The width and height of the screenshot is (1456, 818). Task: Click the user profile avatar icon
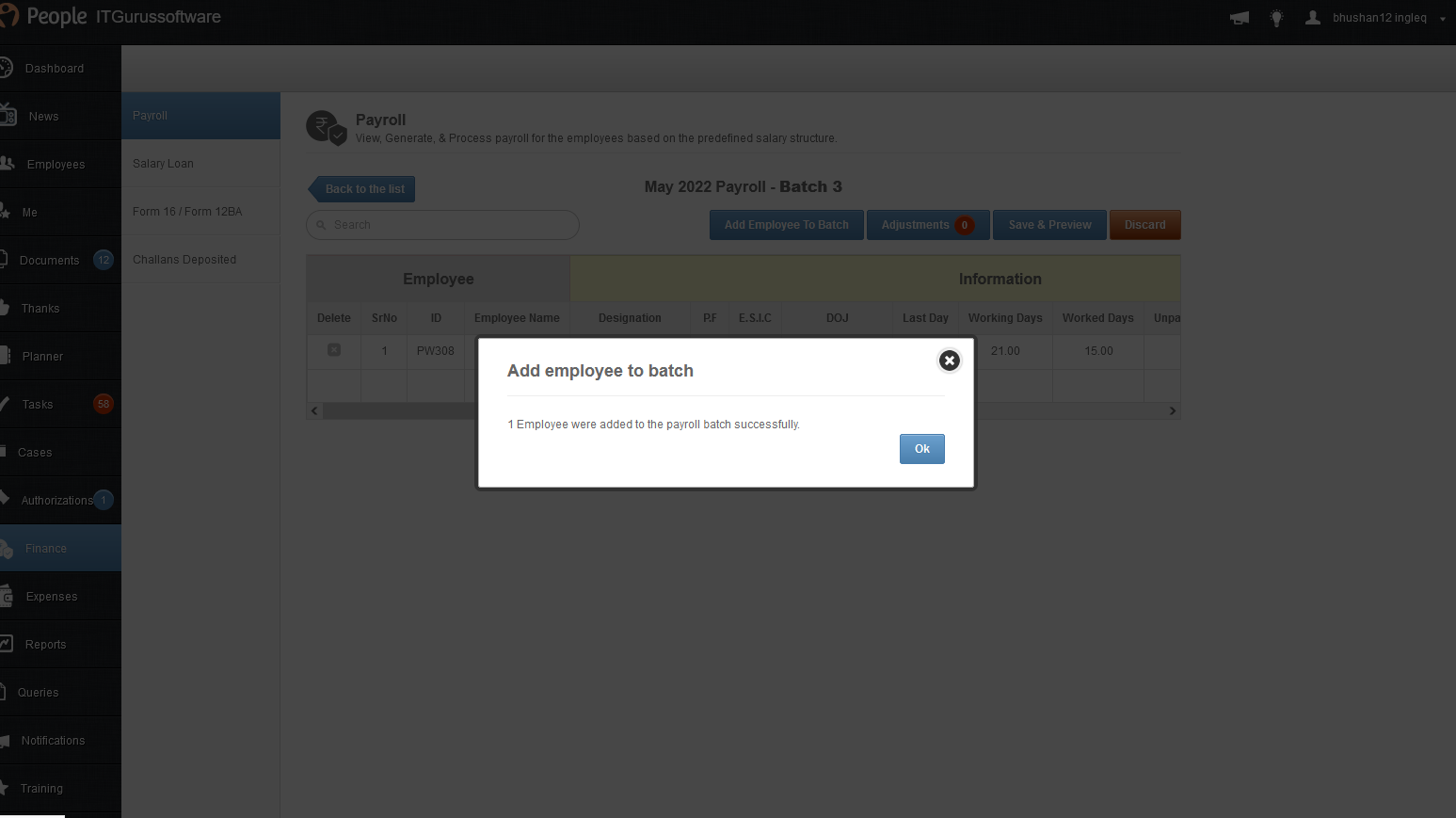pyautogui.click(x=1313, y=18)
